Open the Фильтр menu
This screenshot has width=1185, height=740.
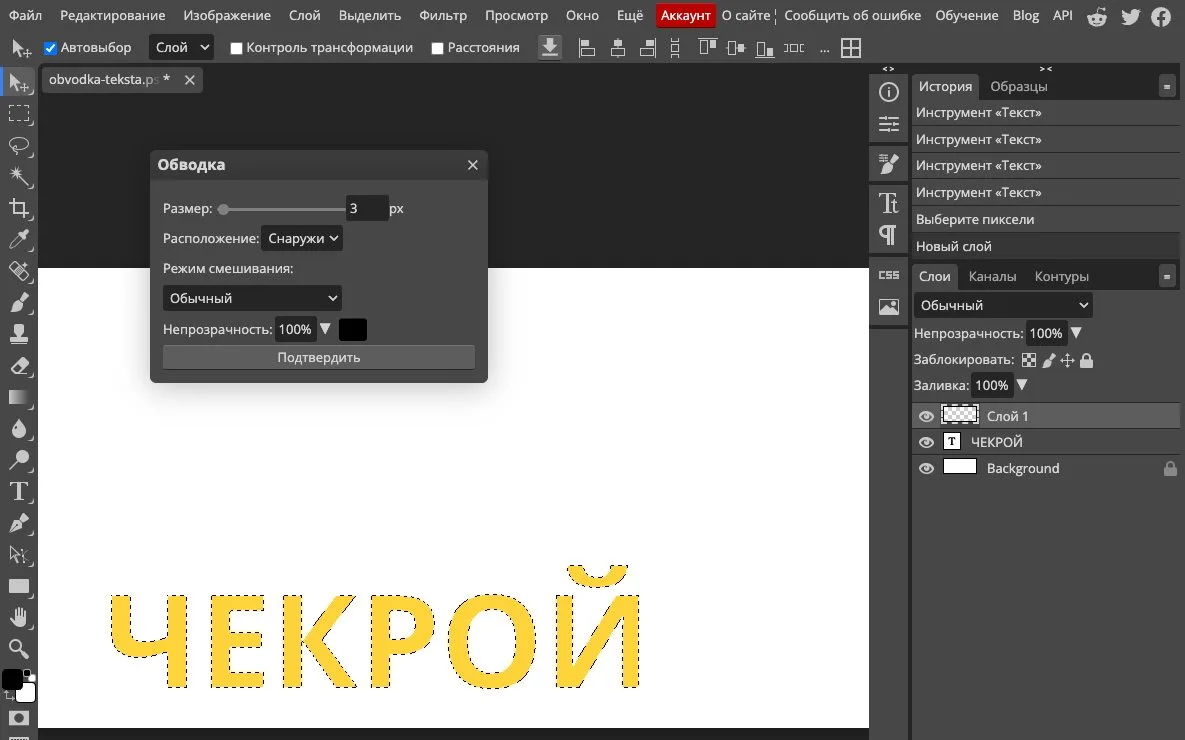[443, 15]
